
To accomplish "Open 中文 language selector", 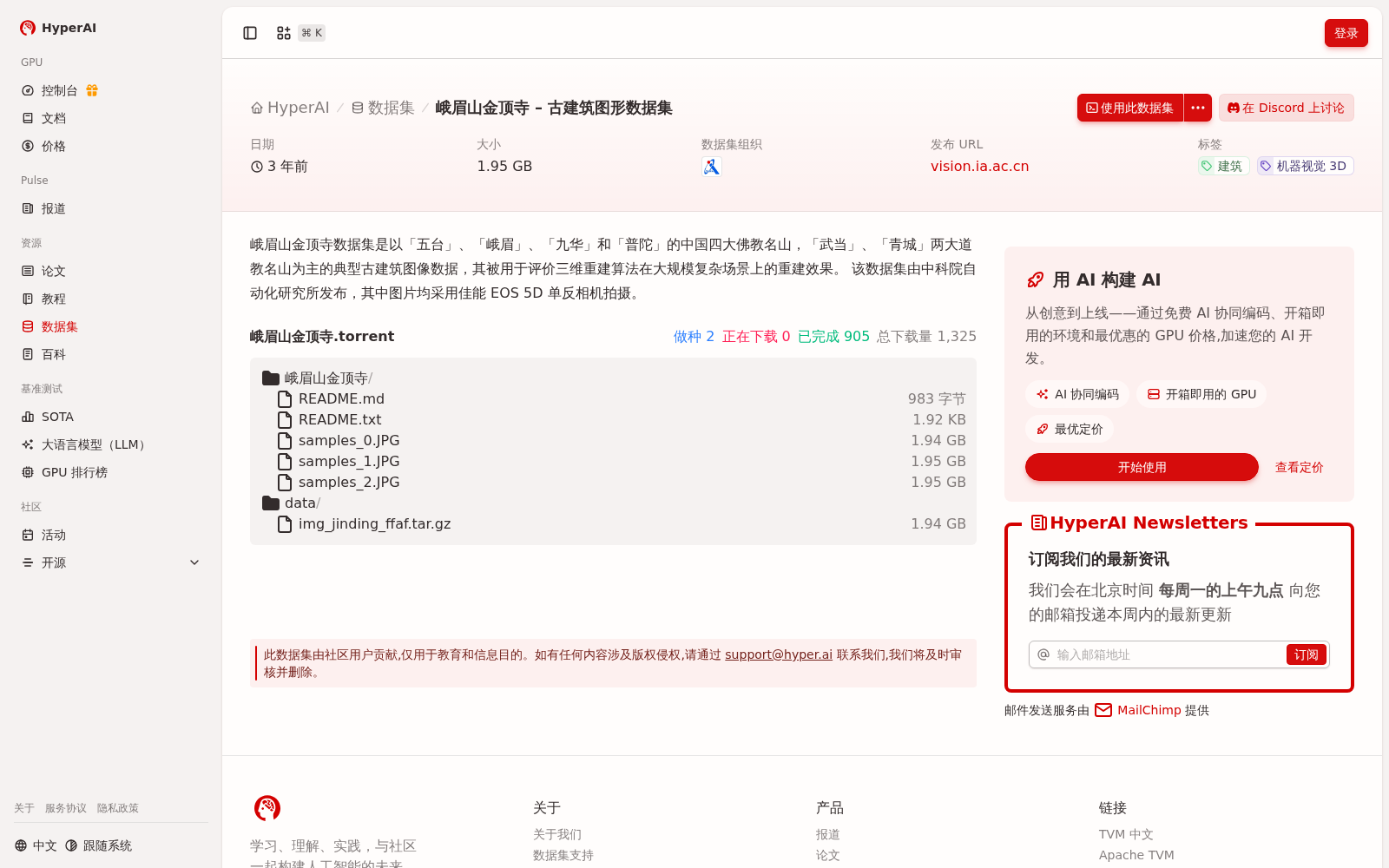I will click(36, 845).
